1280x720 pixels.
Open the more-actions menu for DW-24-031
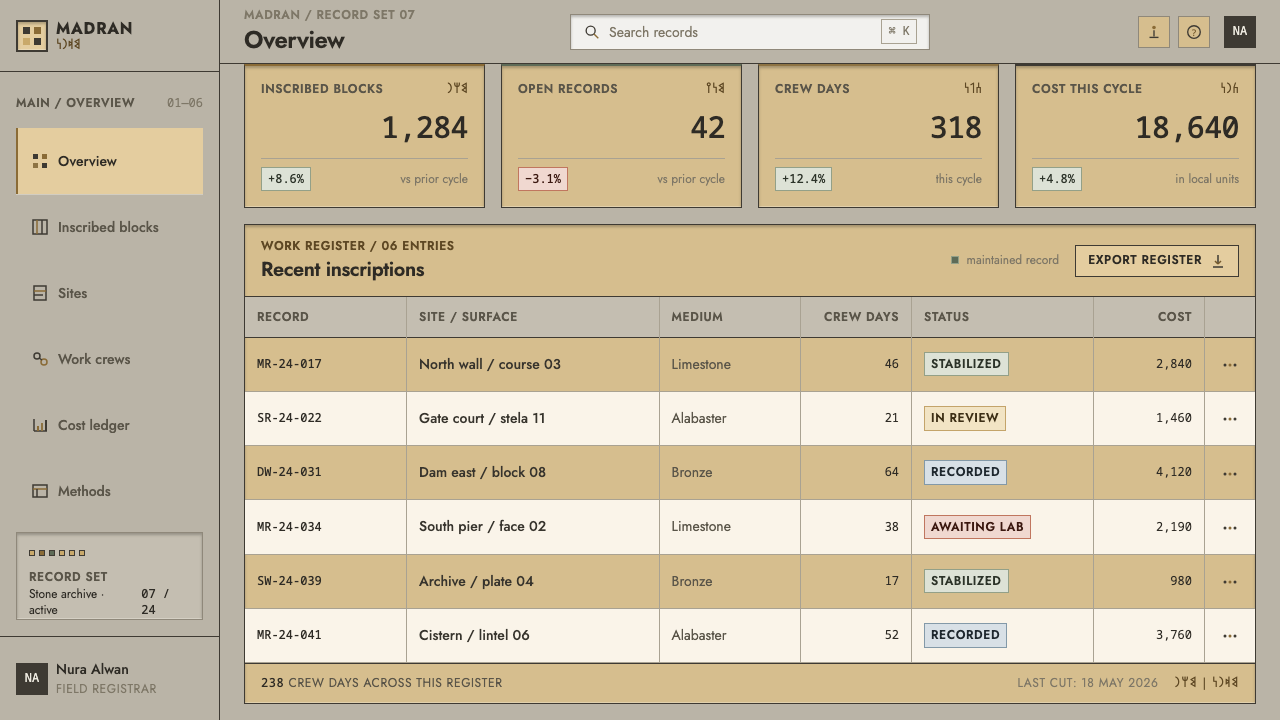1230,473
